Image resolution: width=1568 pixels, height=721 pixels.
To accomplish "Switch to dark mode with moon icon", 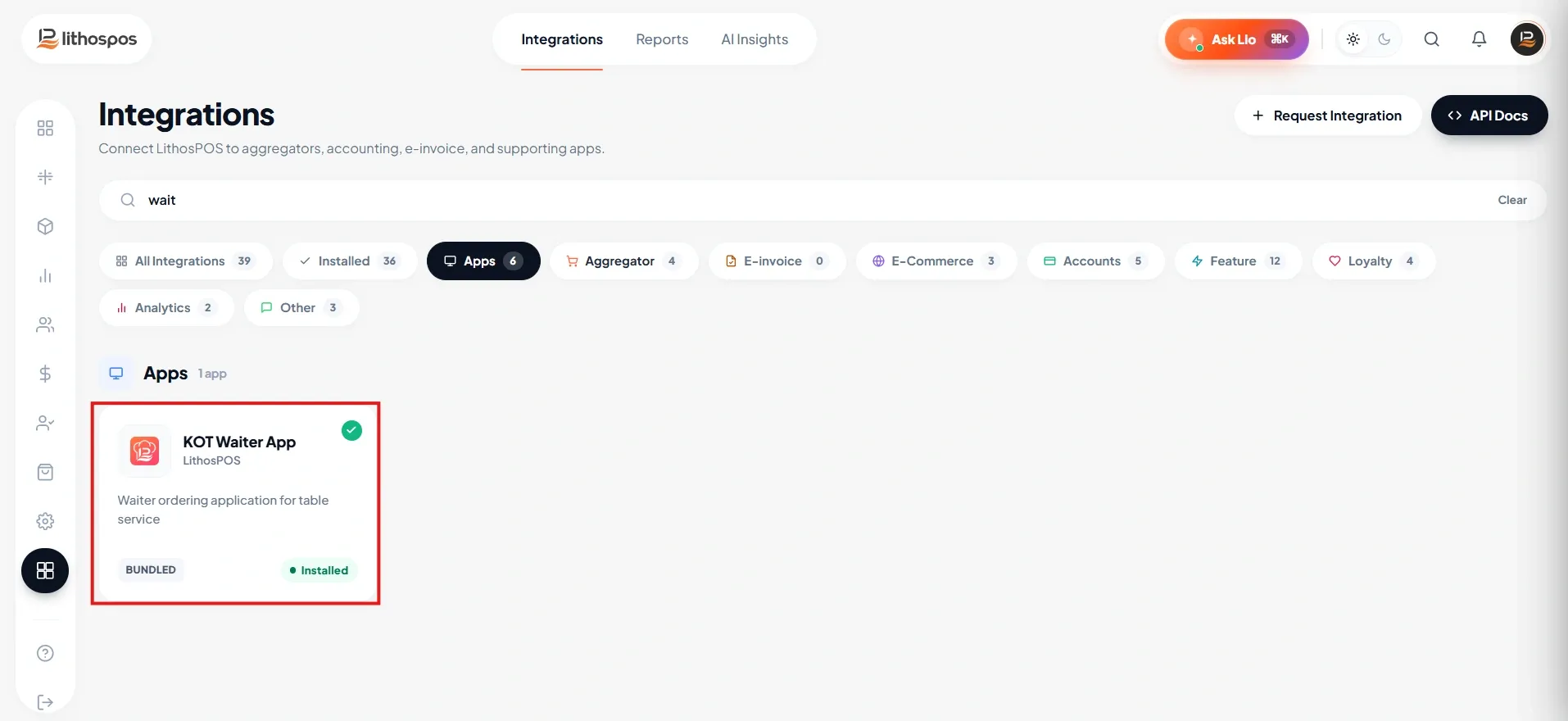I will pos(1384,39).
